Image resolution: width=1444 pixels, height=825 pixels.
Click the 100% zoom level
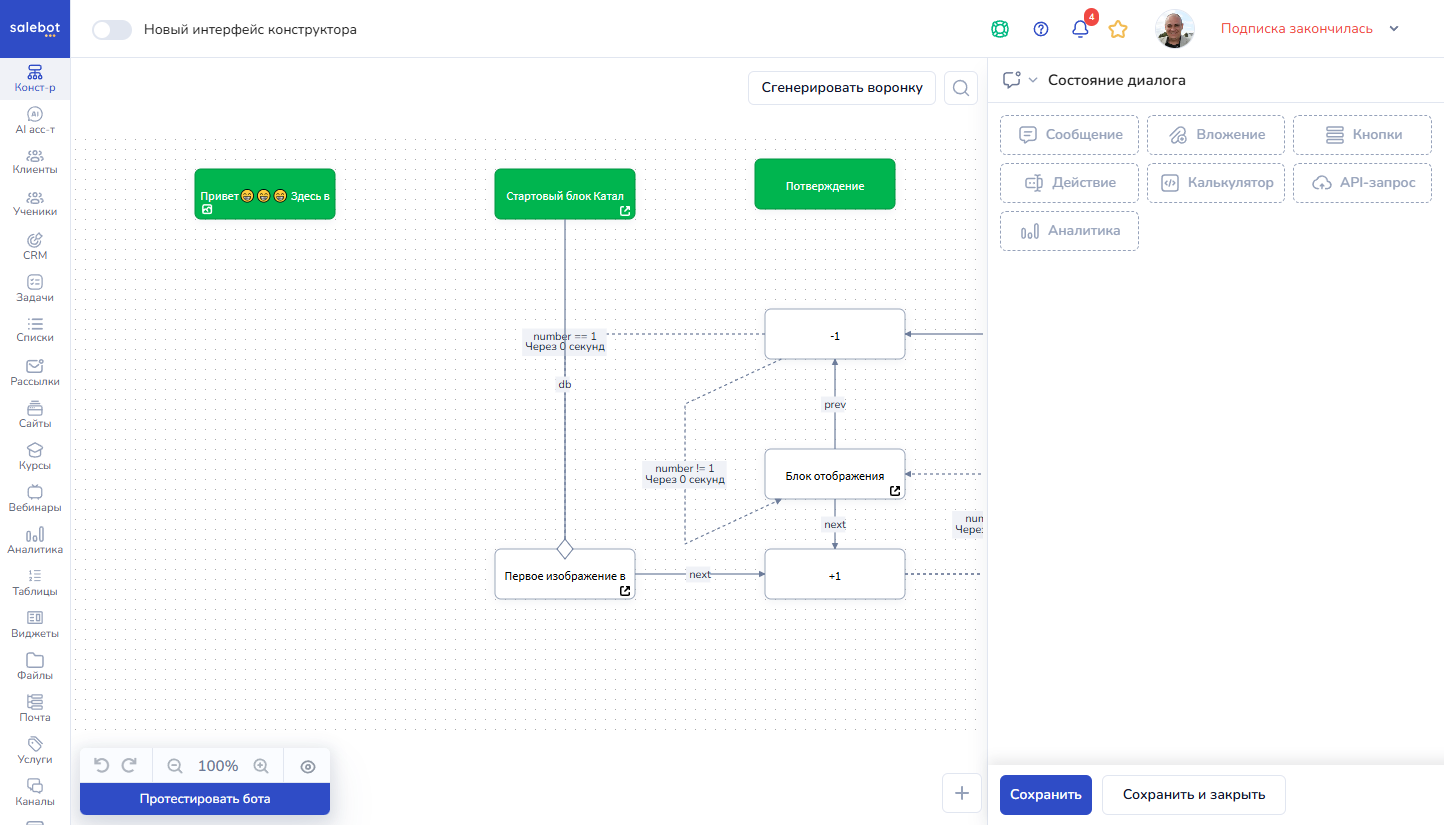218,766
